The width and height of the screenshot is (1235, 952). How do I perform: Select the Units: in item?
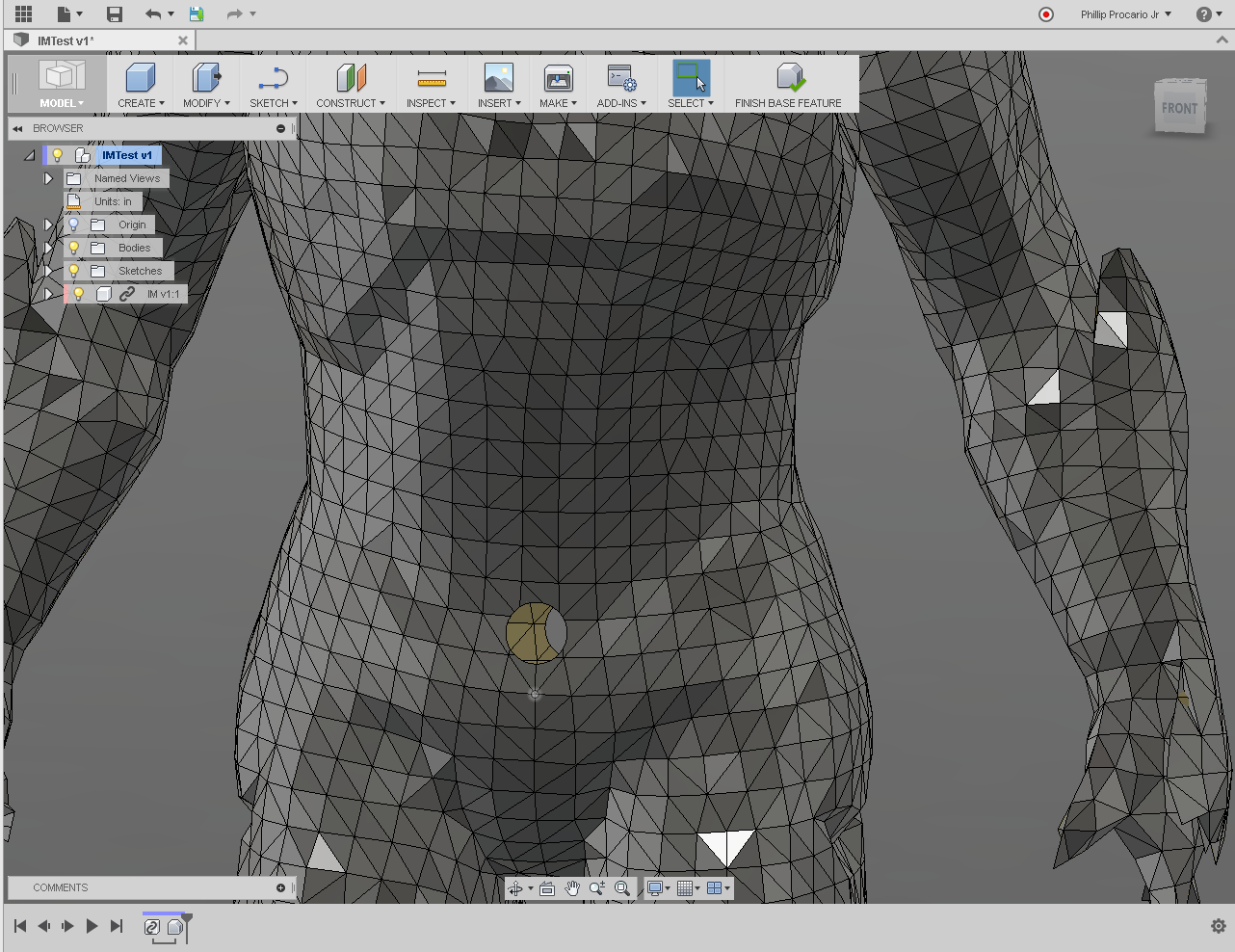coord(113,201)
